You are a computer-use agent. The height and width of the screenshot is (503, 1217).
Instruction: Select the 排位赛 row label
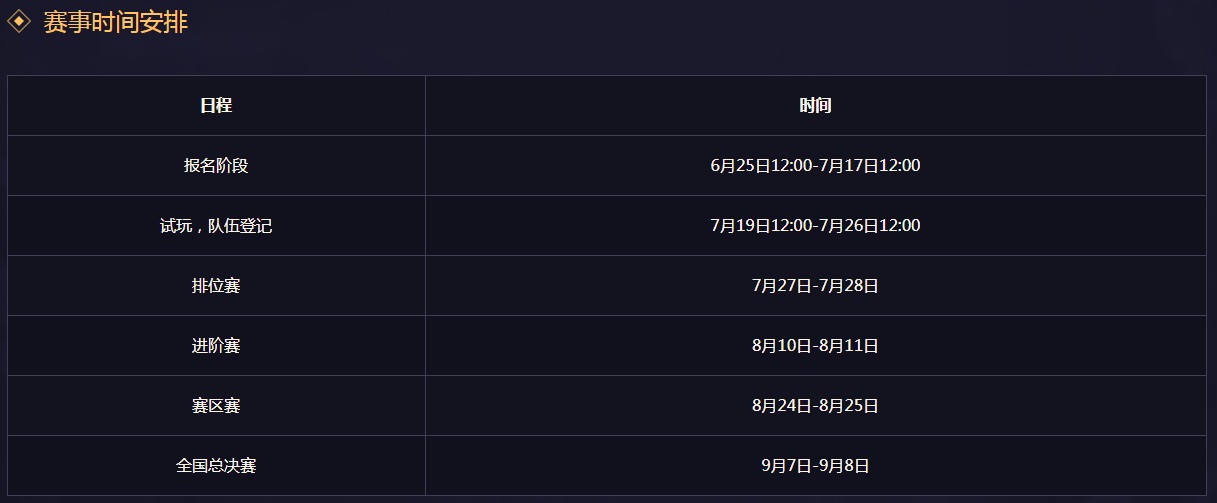pyautogui.click(x=216, y=285)
